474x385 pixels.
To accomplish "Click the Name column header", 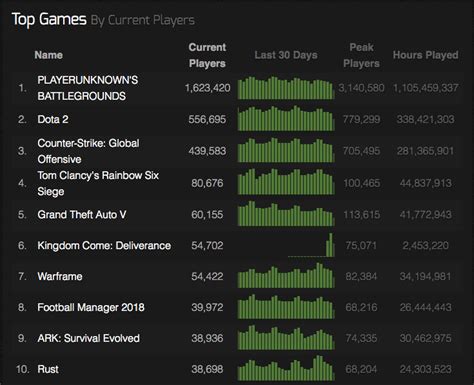I will [49, 55].
